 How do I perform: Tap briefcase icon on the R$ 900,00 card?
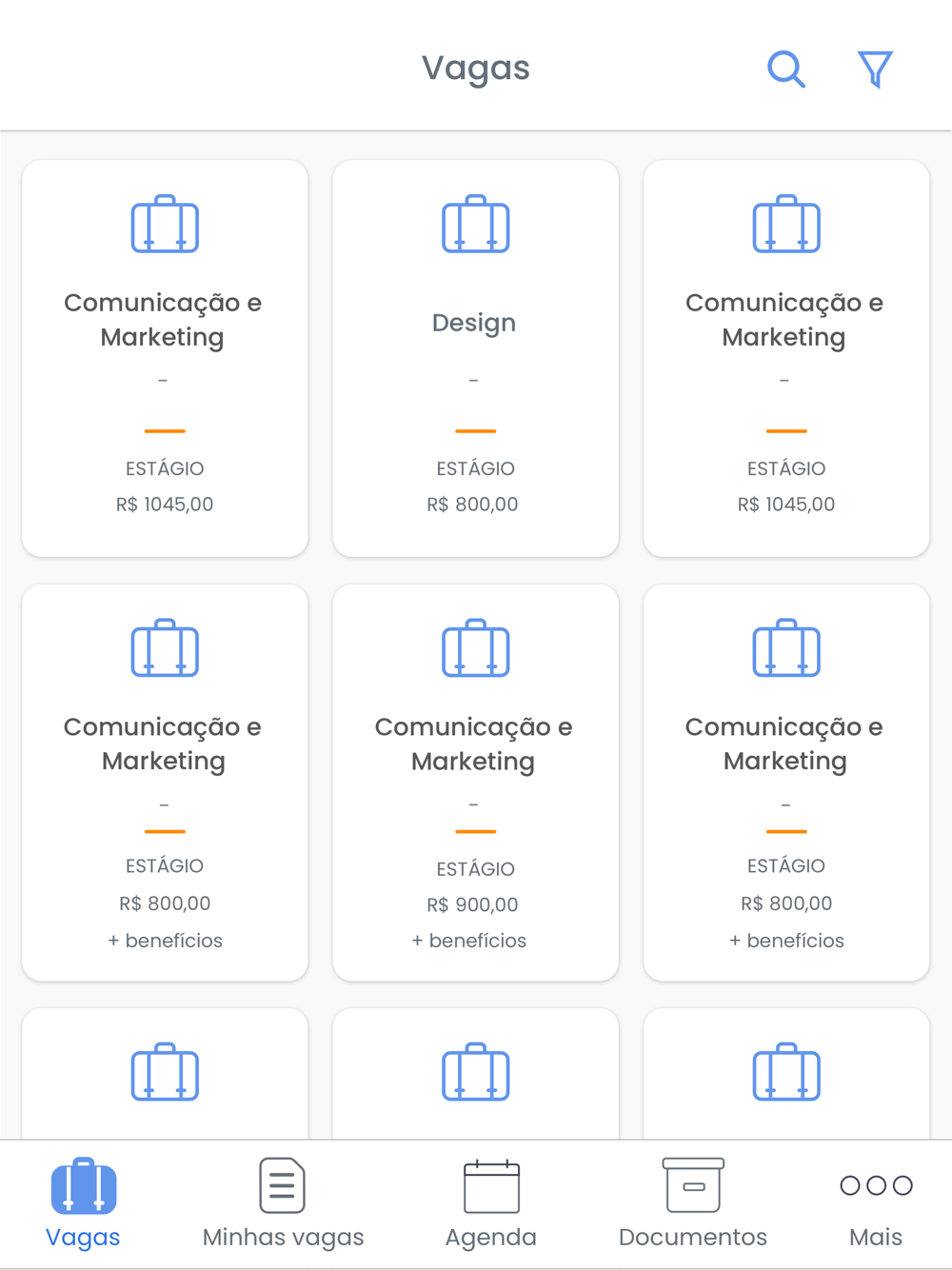pos(476,648)
